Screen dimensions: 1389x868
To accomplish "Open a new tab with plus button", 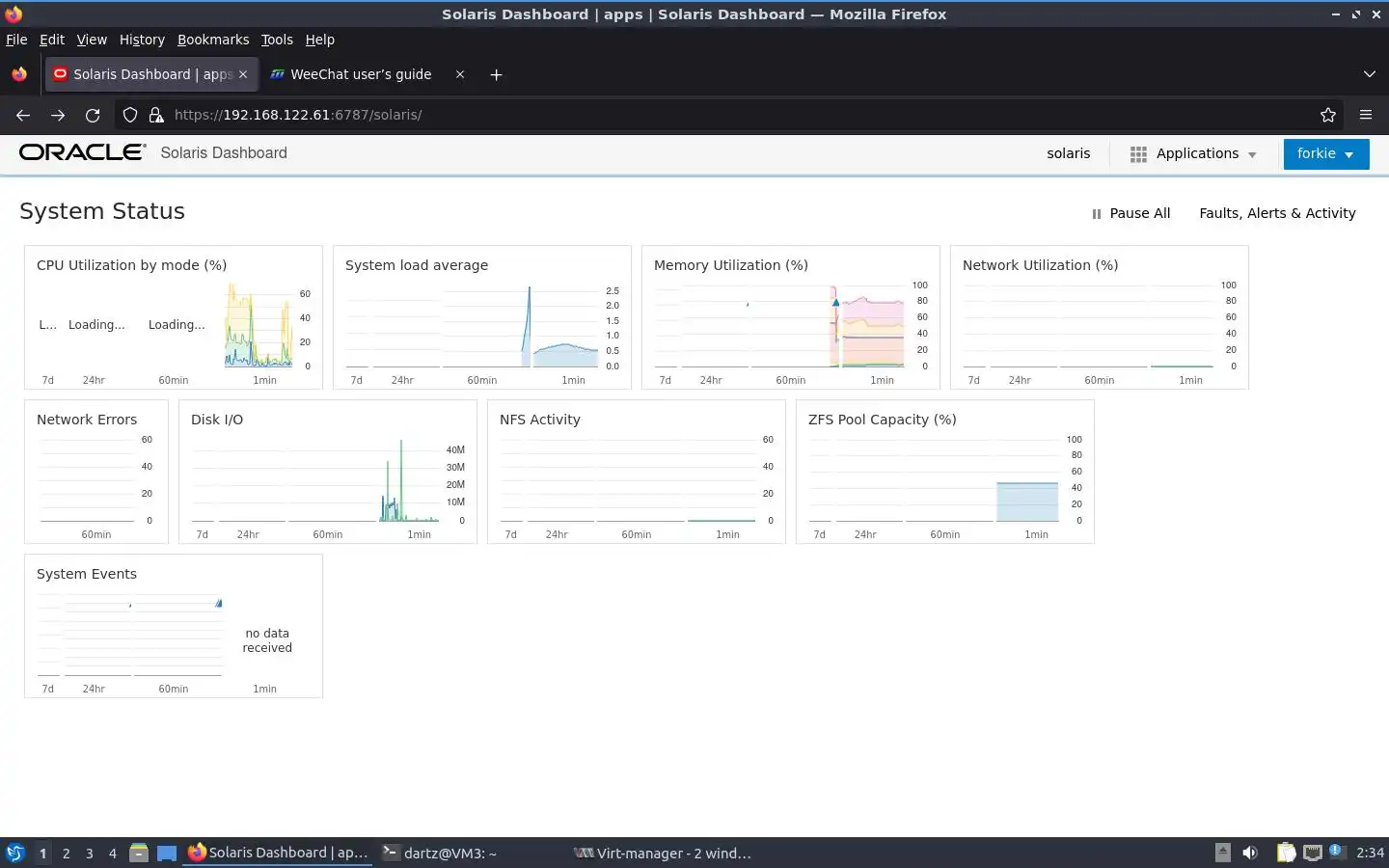I will (x=496, y=74).
